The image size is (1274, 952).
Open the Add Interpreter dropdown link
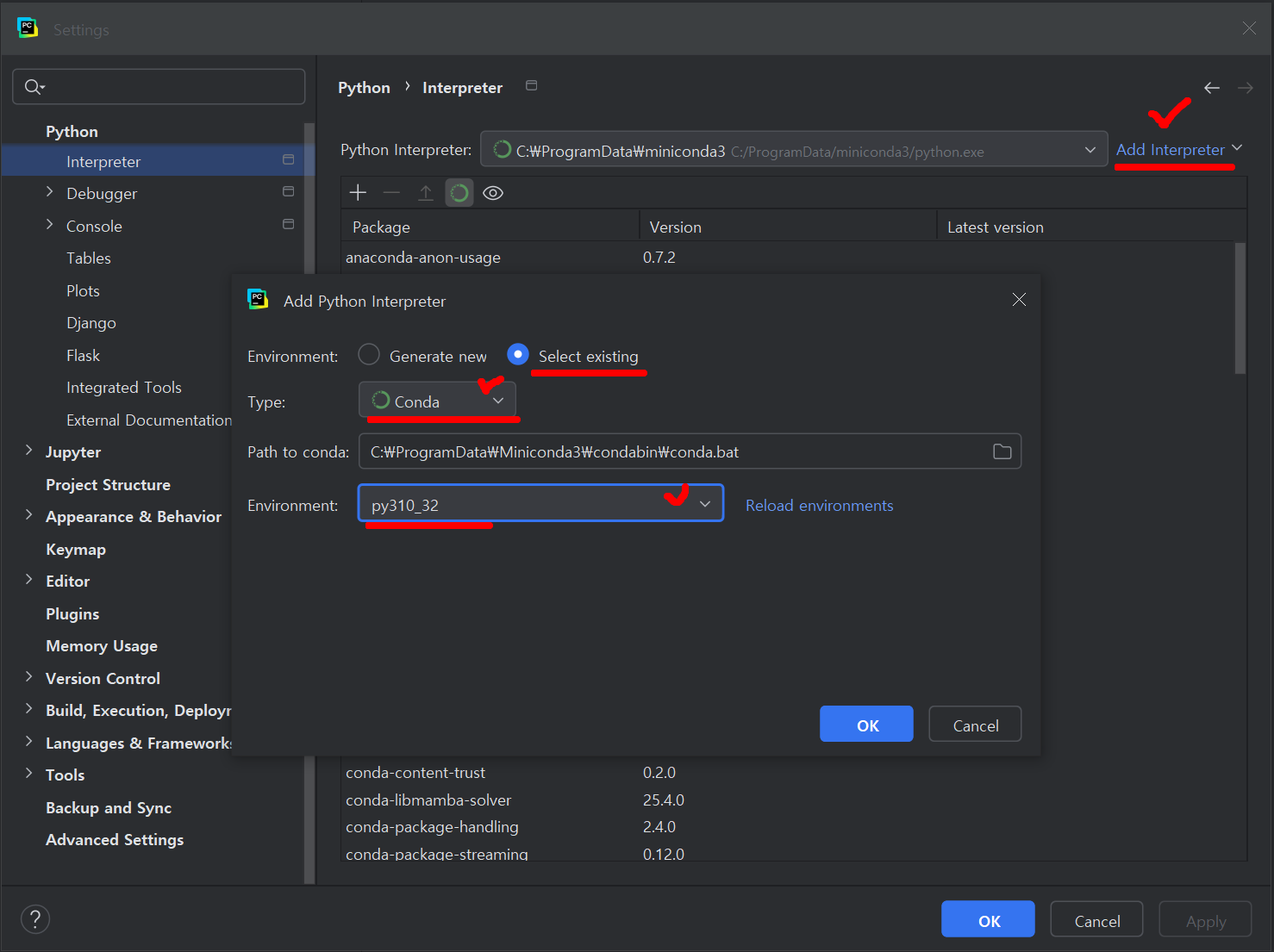pos(1178,150)
